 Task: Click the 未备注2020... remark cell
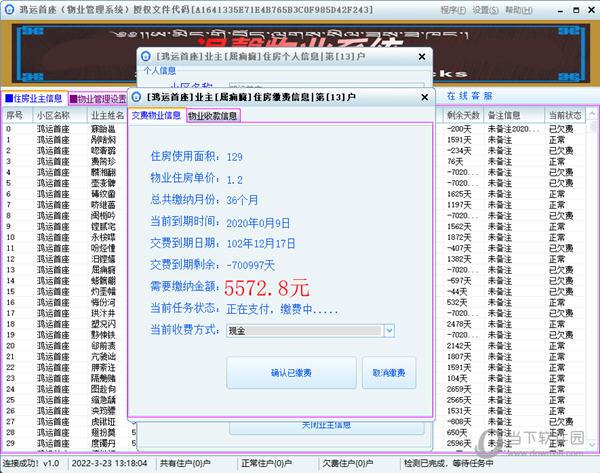click(513, 129)
